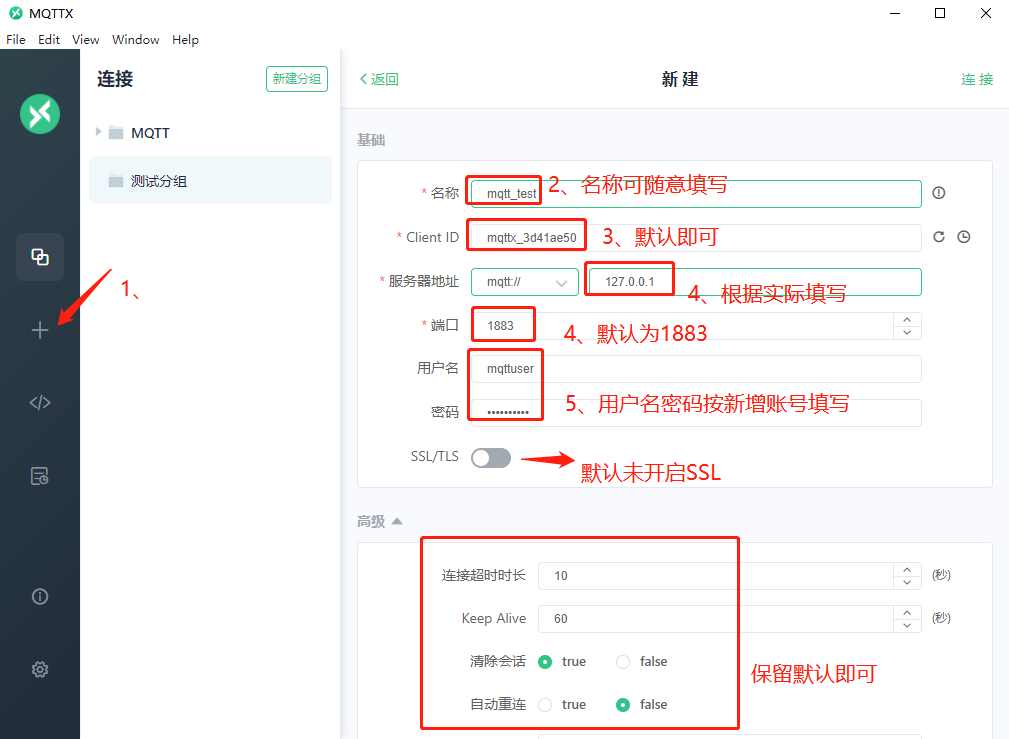Open the File menu
1009x739 pixels.
[x=16, y=40]
